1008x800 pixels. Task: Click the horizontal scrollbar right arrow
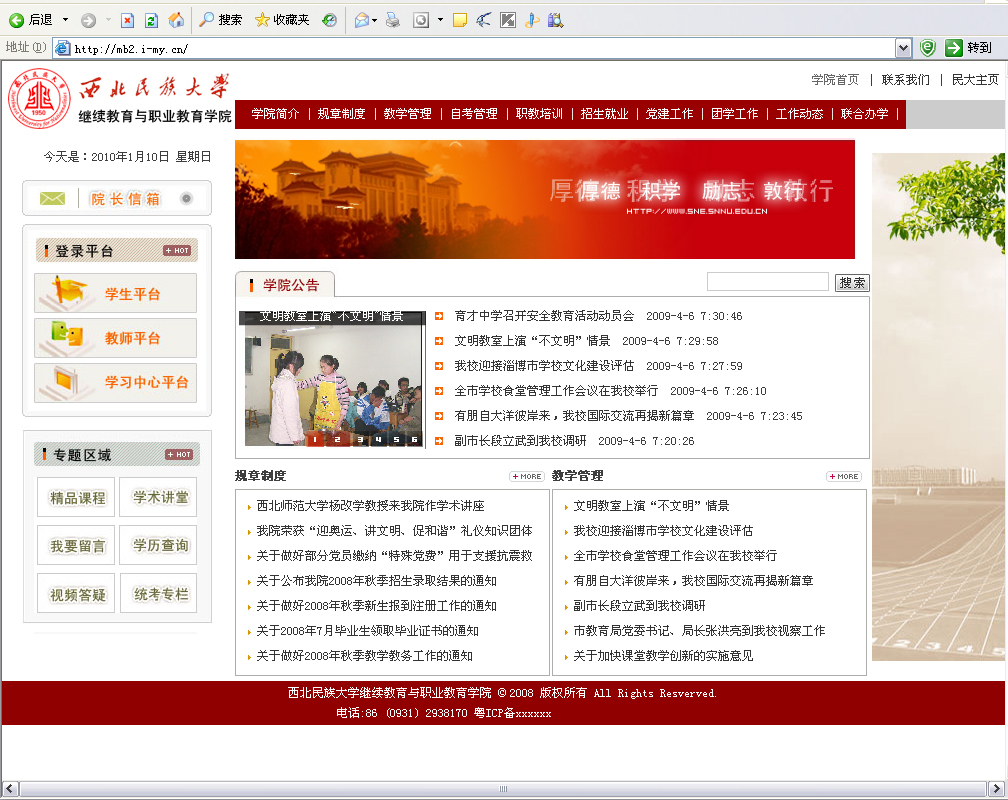tap(996, 788)
